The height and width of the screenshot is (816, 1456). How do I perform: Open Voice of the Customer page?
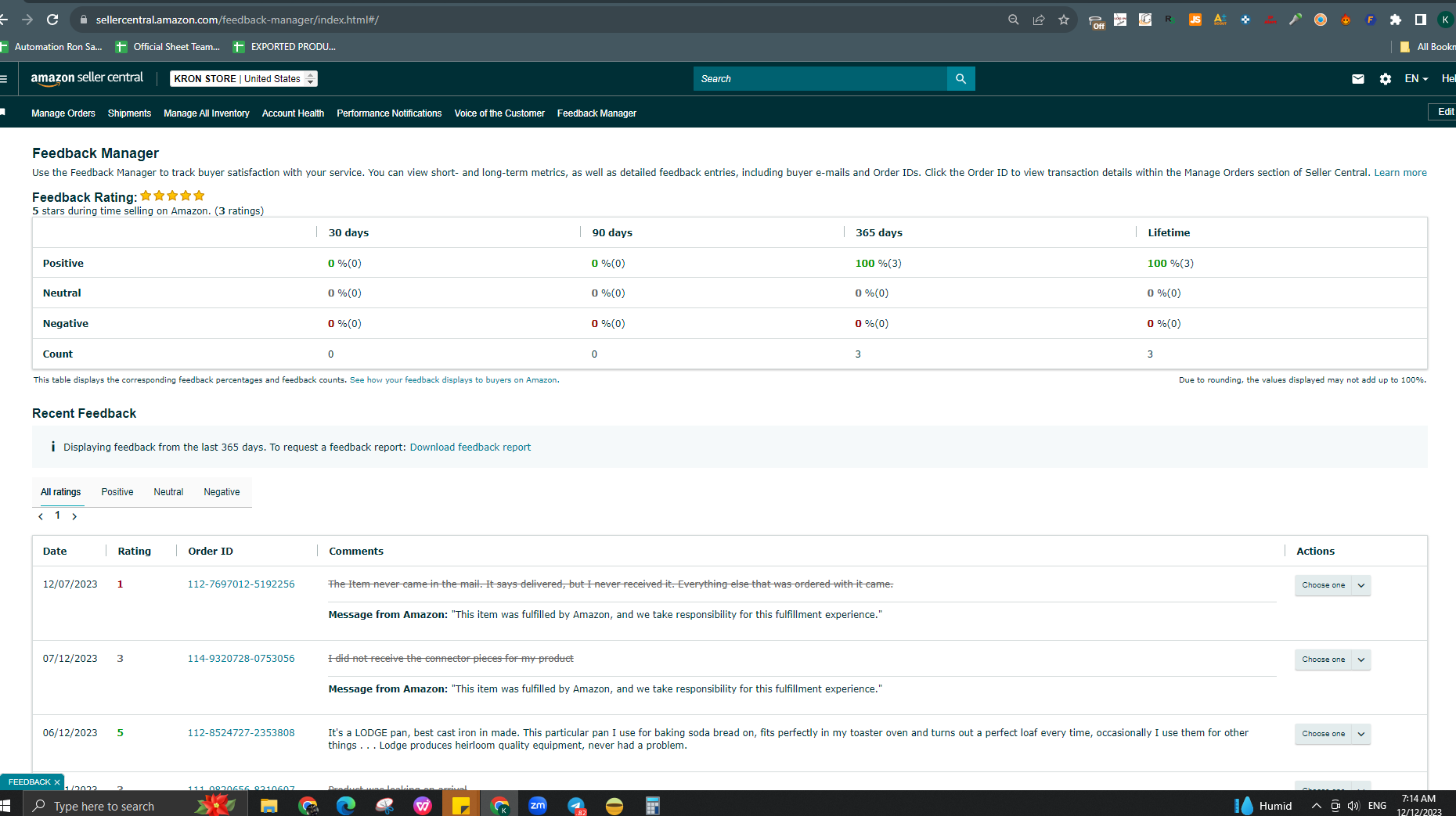click(499, 113)
